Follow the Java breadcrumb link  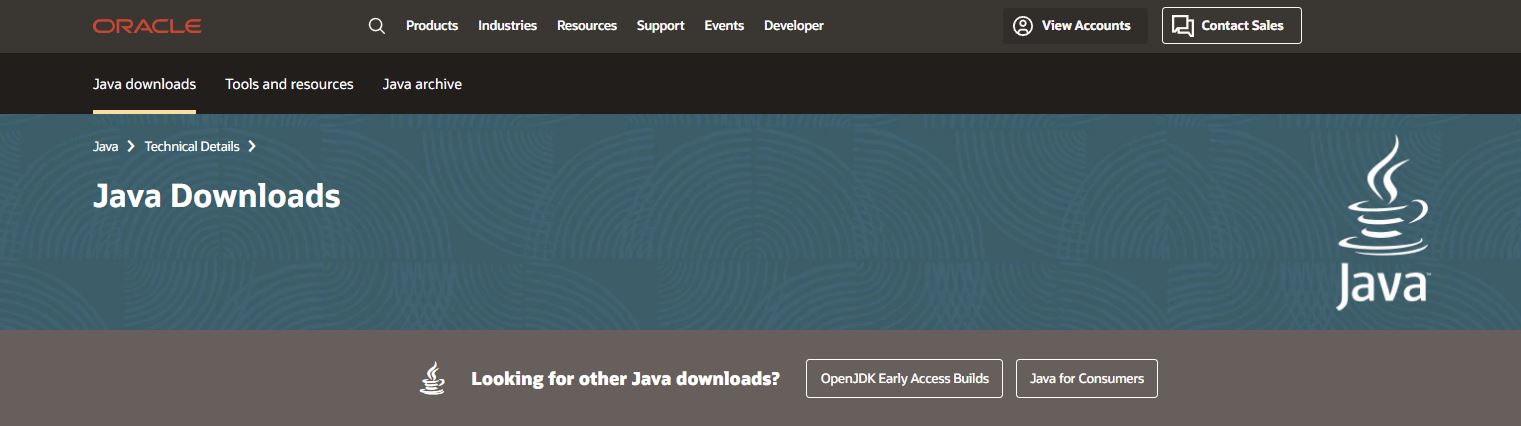click(105, 146)
